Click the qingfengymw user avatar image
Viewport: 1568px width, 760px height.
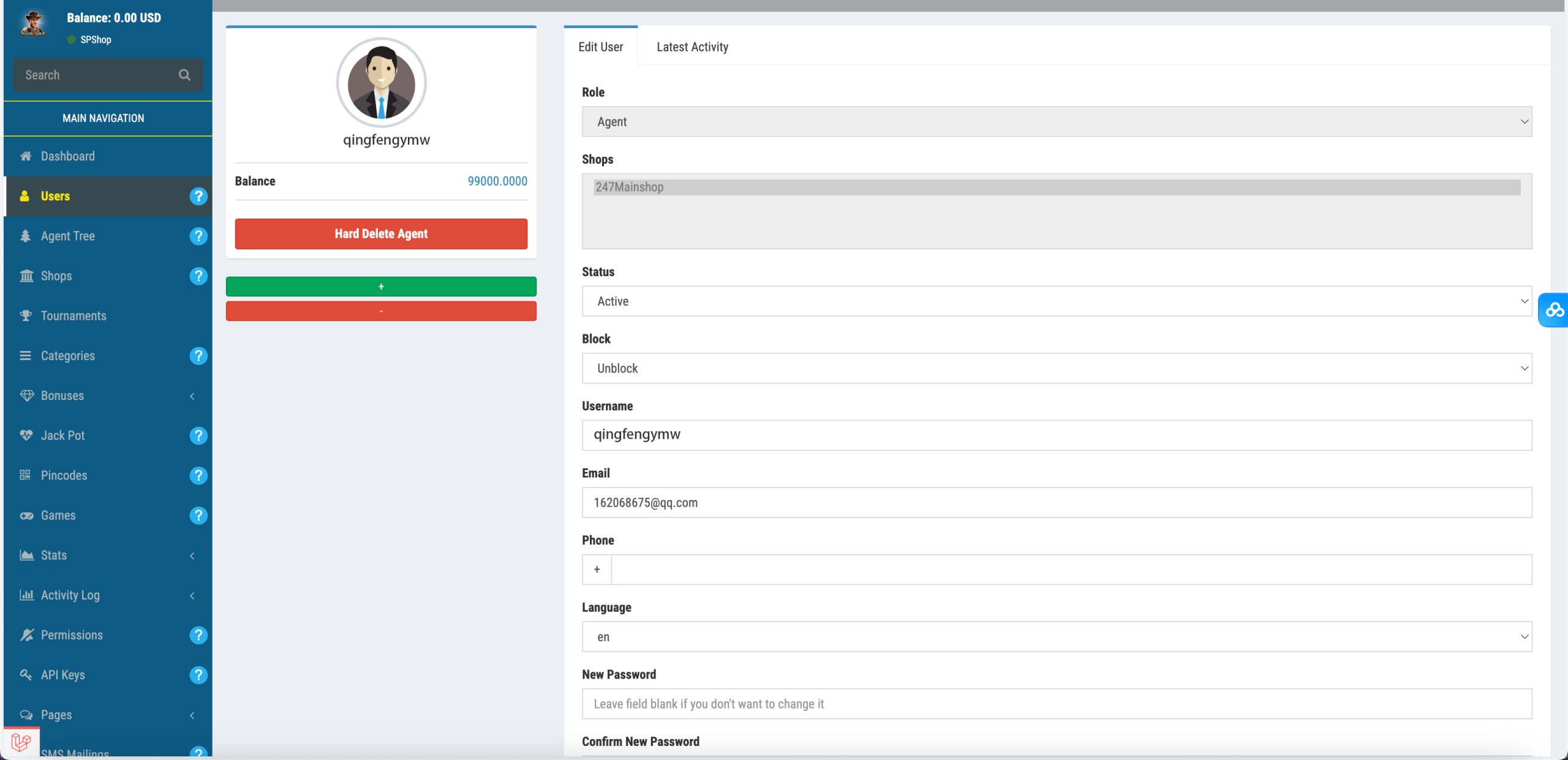(x=381, y=83)
